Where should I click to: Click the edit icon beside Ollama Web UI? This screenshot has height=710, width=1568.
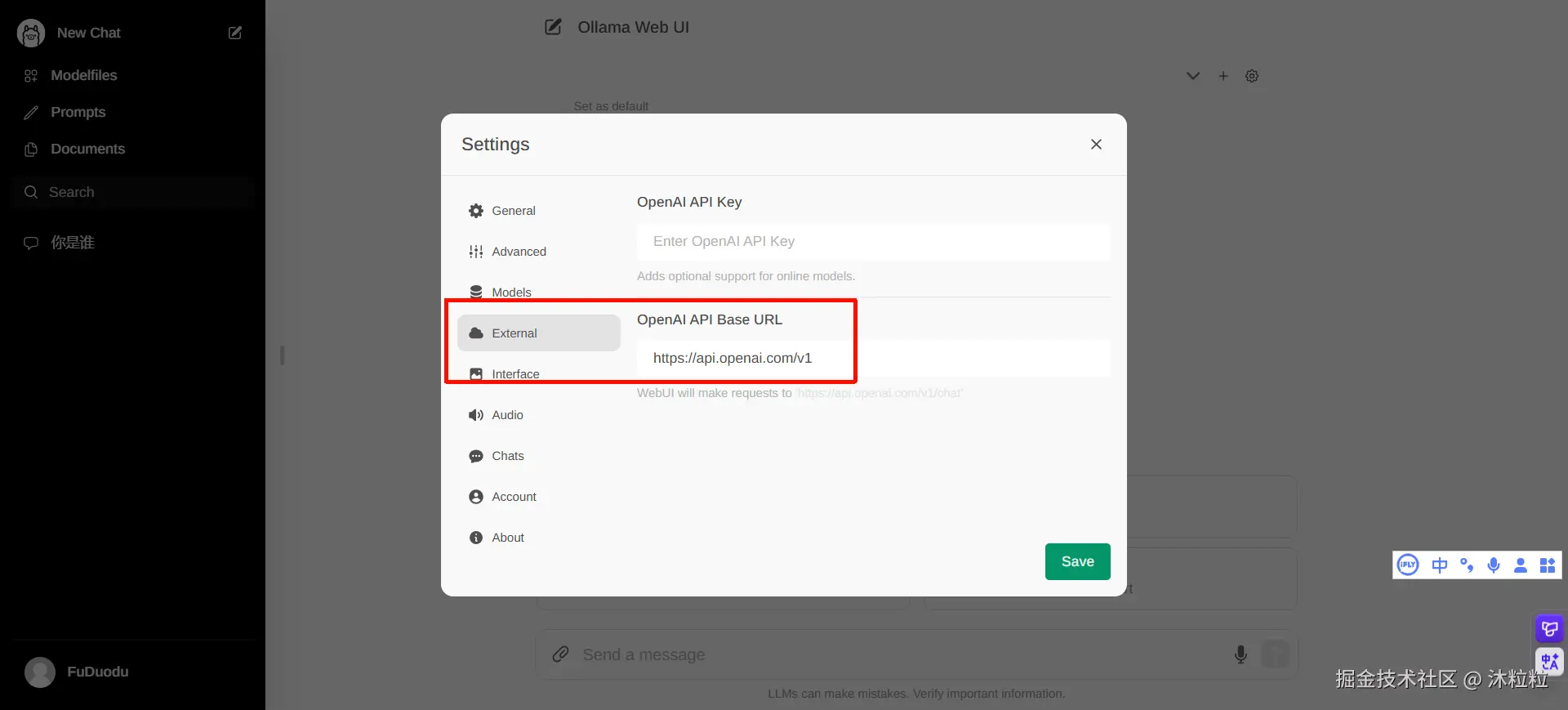(553, 27)
